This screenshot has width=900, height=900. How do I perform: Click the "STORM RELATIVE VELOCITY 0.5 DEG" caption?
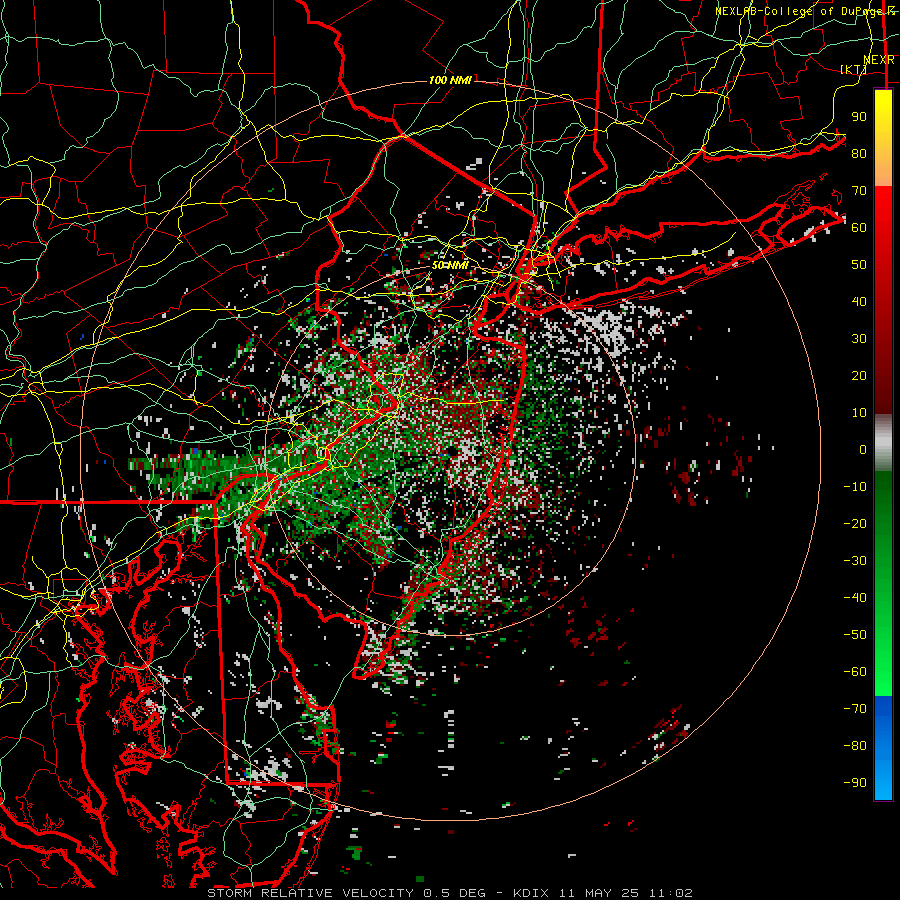[x=346, y=893]
